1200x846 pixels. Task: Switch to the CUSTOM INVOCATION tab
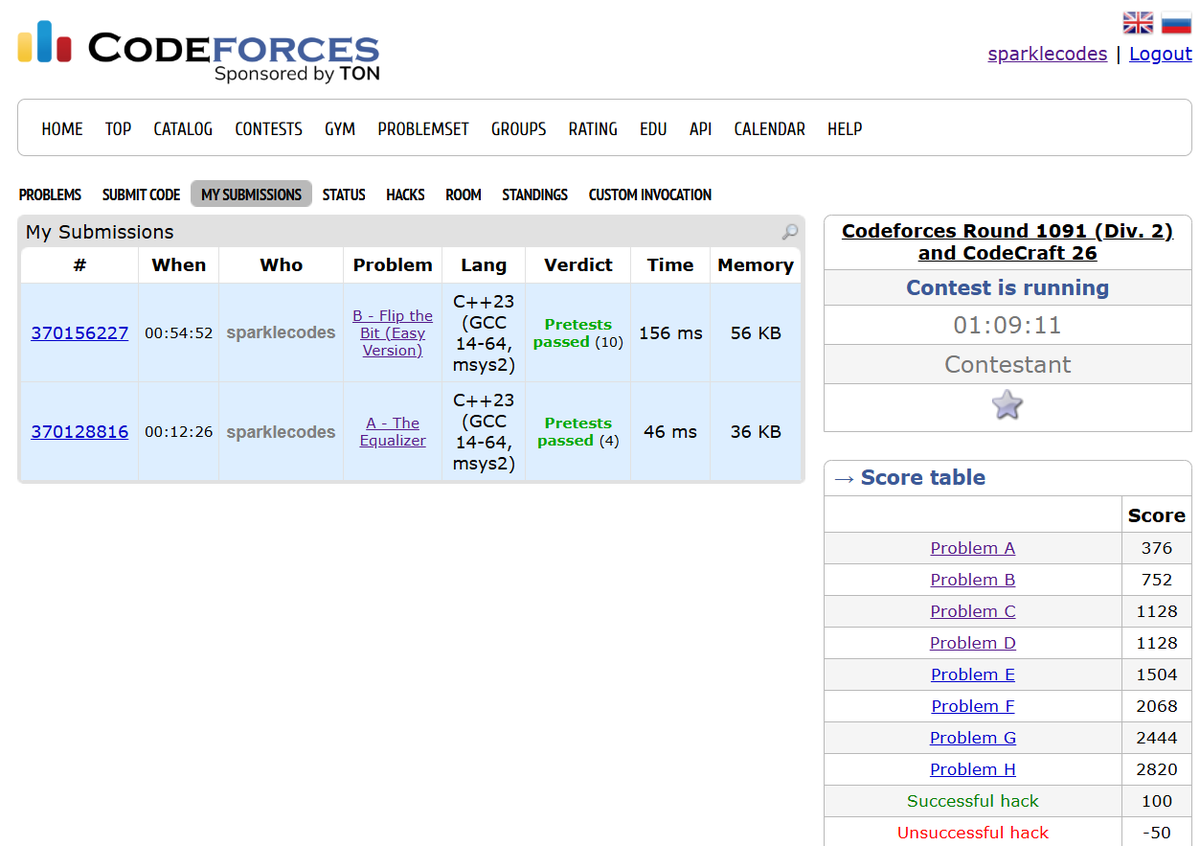pos(650,195)
